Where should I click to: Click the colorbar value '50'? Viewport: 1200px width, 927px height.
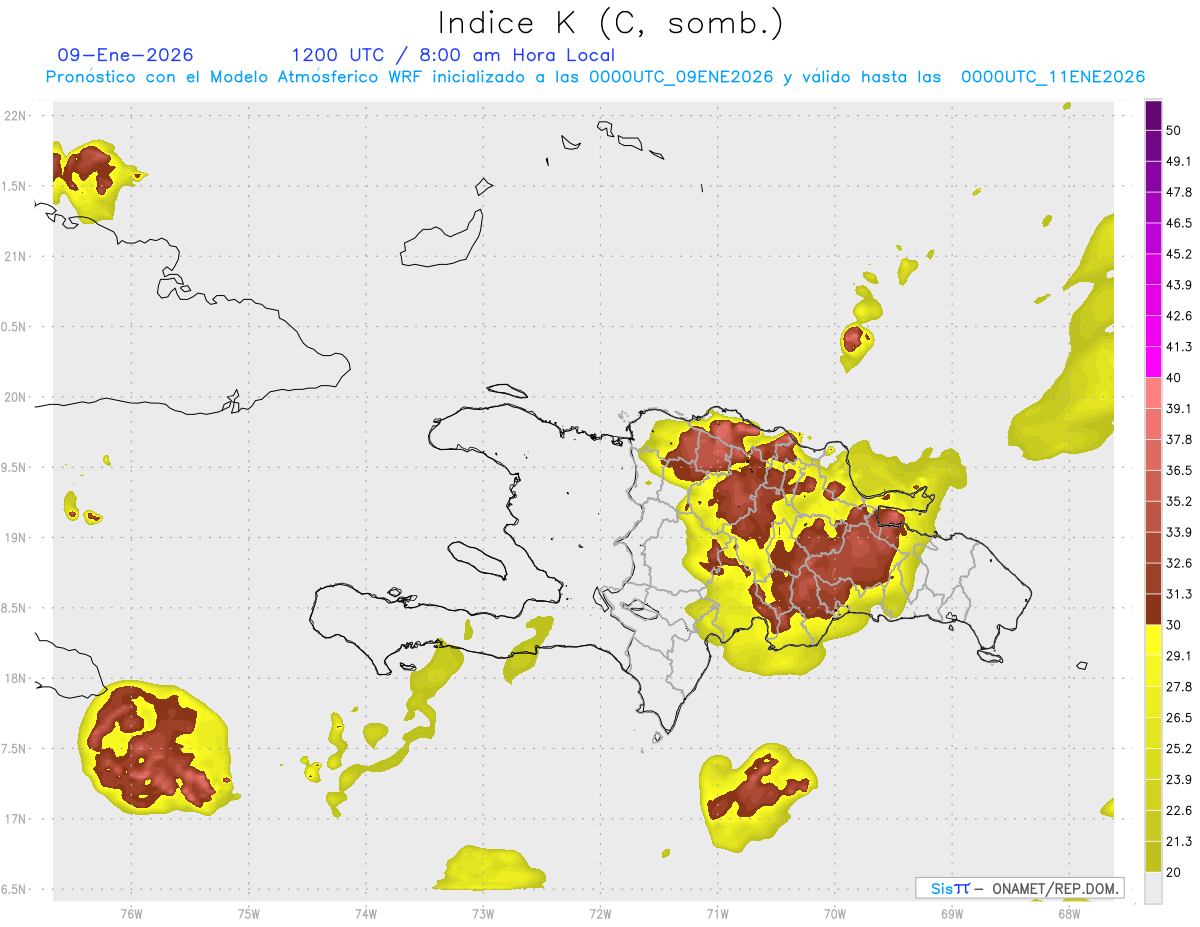1176,131
